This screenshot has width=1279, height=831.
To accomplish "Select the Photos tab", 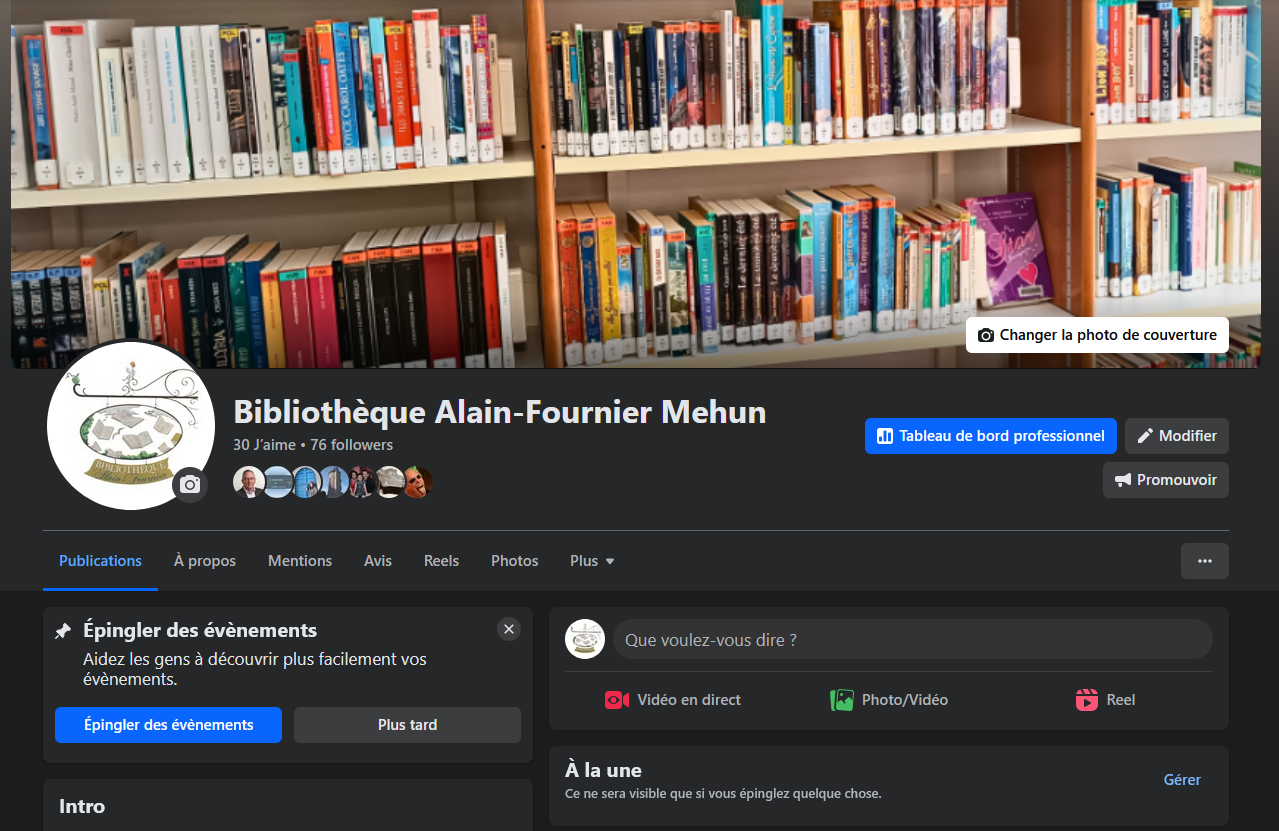I will point(515,561).
